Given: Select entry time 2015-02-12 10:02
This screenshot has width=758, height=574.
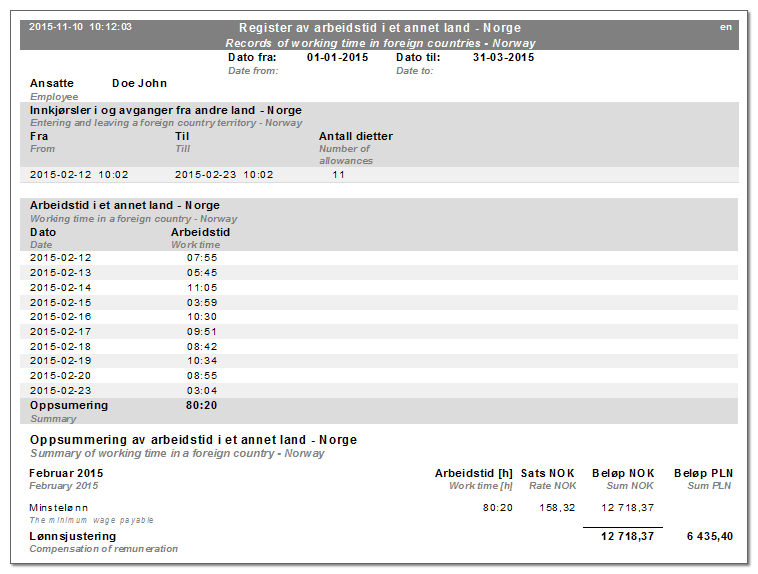Looking at the screenshot, I should coord(79,175).
